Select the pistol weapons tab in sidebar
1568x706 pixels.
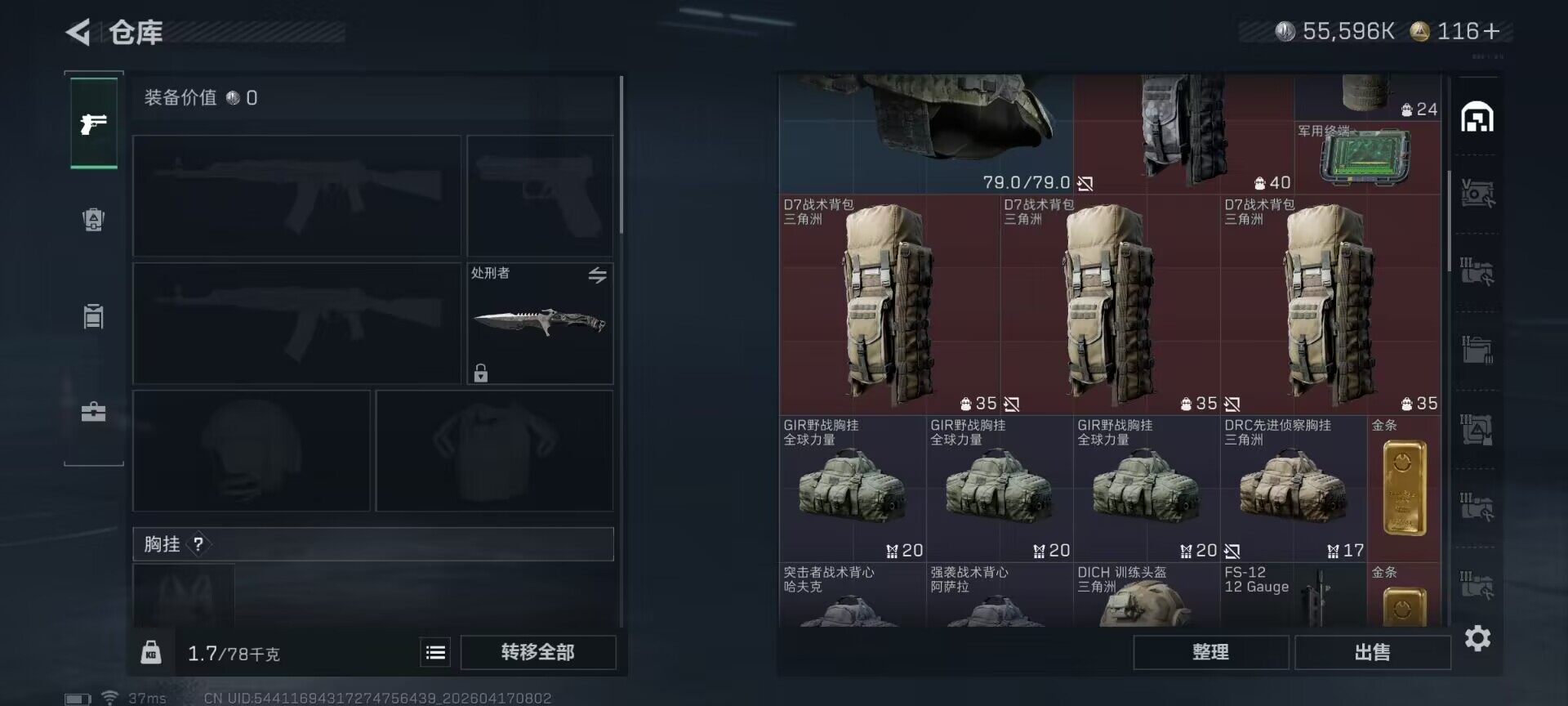(x=94, y=124)
